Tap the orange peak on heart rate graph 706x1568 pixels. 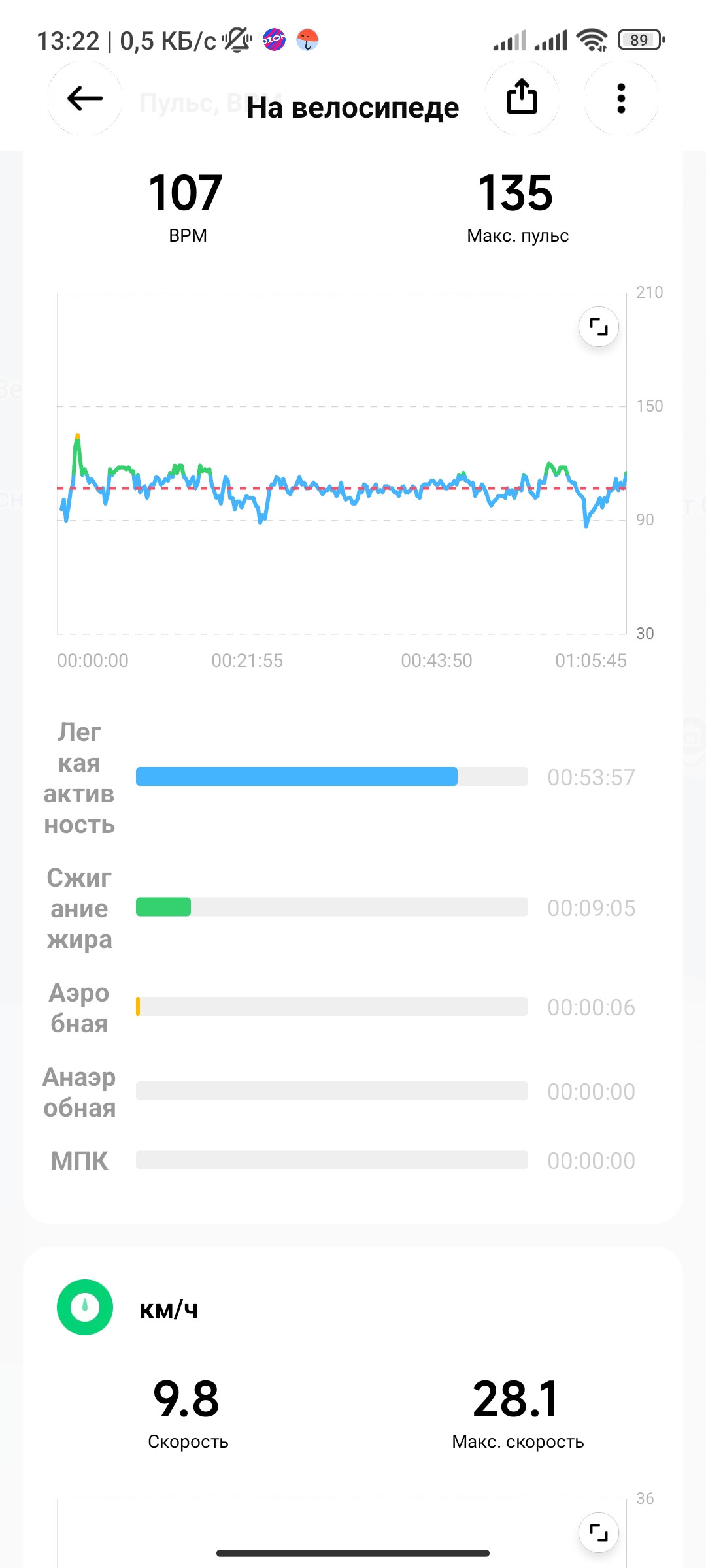click(x=77, y=436)
